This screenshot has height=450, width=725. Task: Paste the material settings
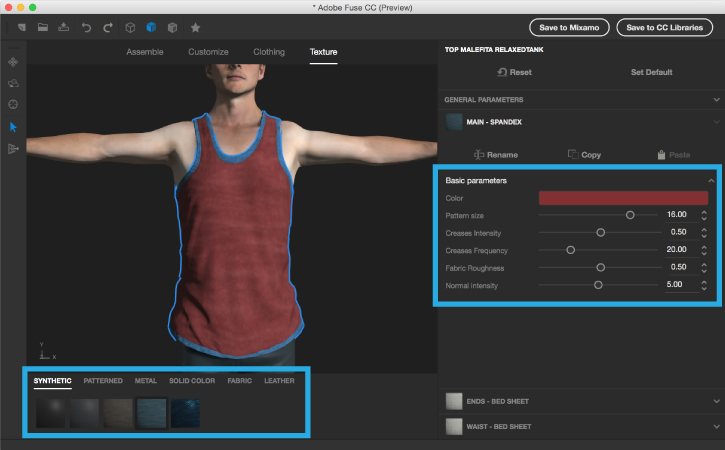(674, 155)
